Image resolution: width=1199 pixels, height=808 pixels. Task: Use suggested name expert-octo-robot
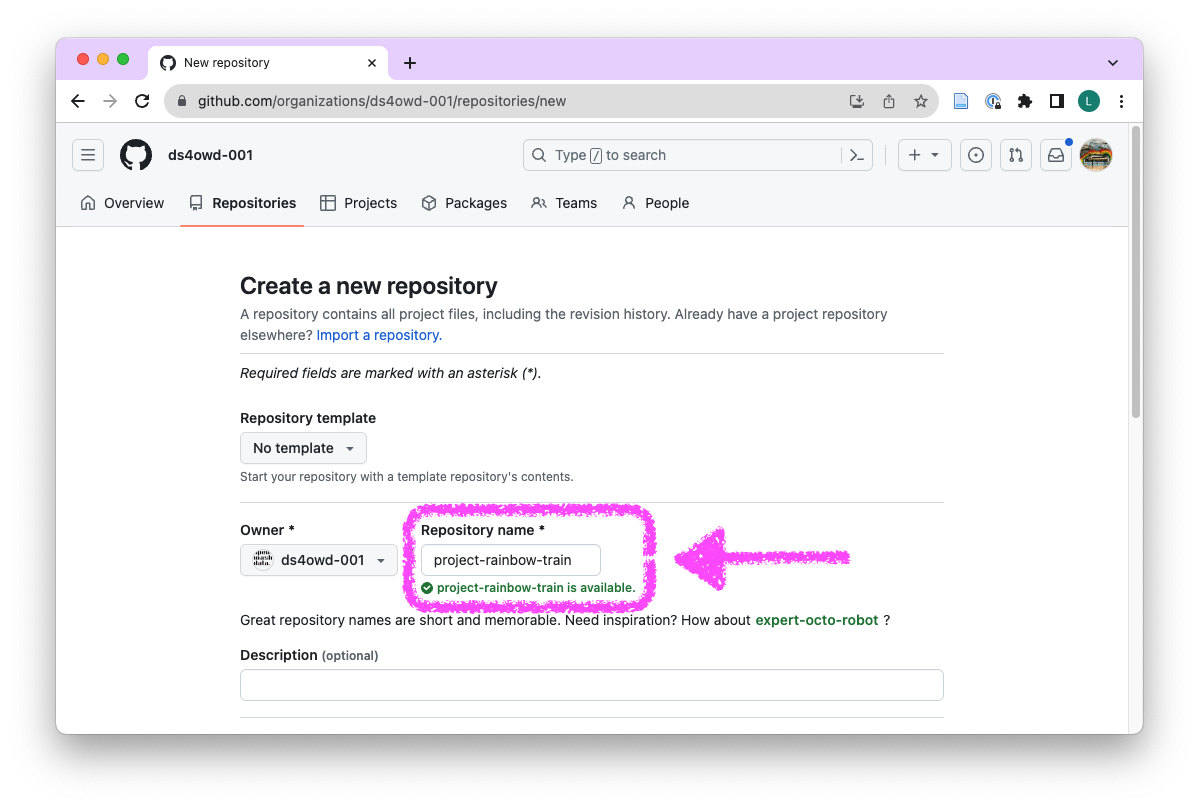coord(816,620)
